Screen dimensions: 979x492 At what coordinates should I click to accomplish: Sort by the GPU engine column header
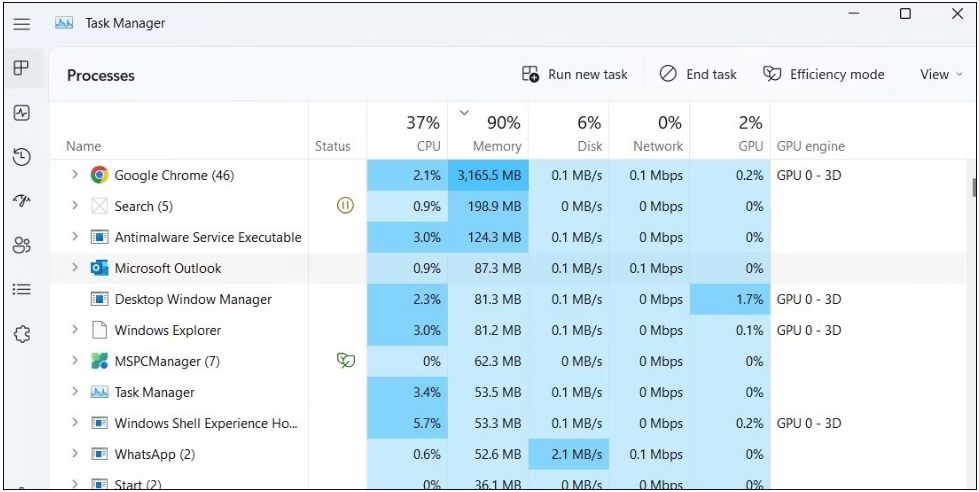coord(810,147)
